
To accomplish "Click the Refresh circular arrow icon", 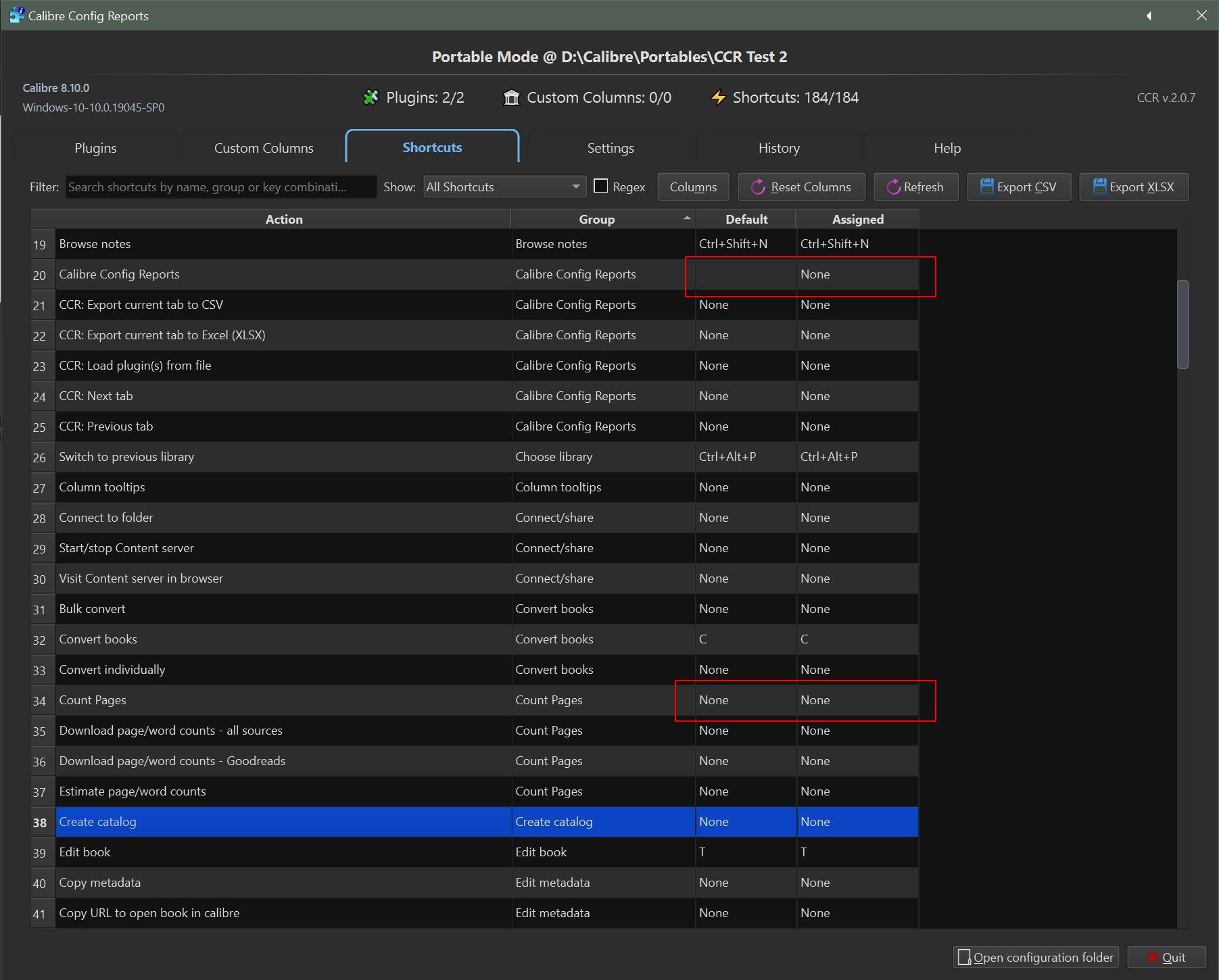I will [x=893, y=187].
